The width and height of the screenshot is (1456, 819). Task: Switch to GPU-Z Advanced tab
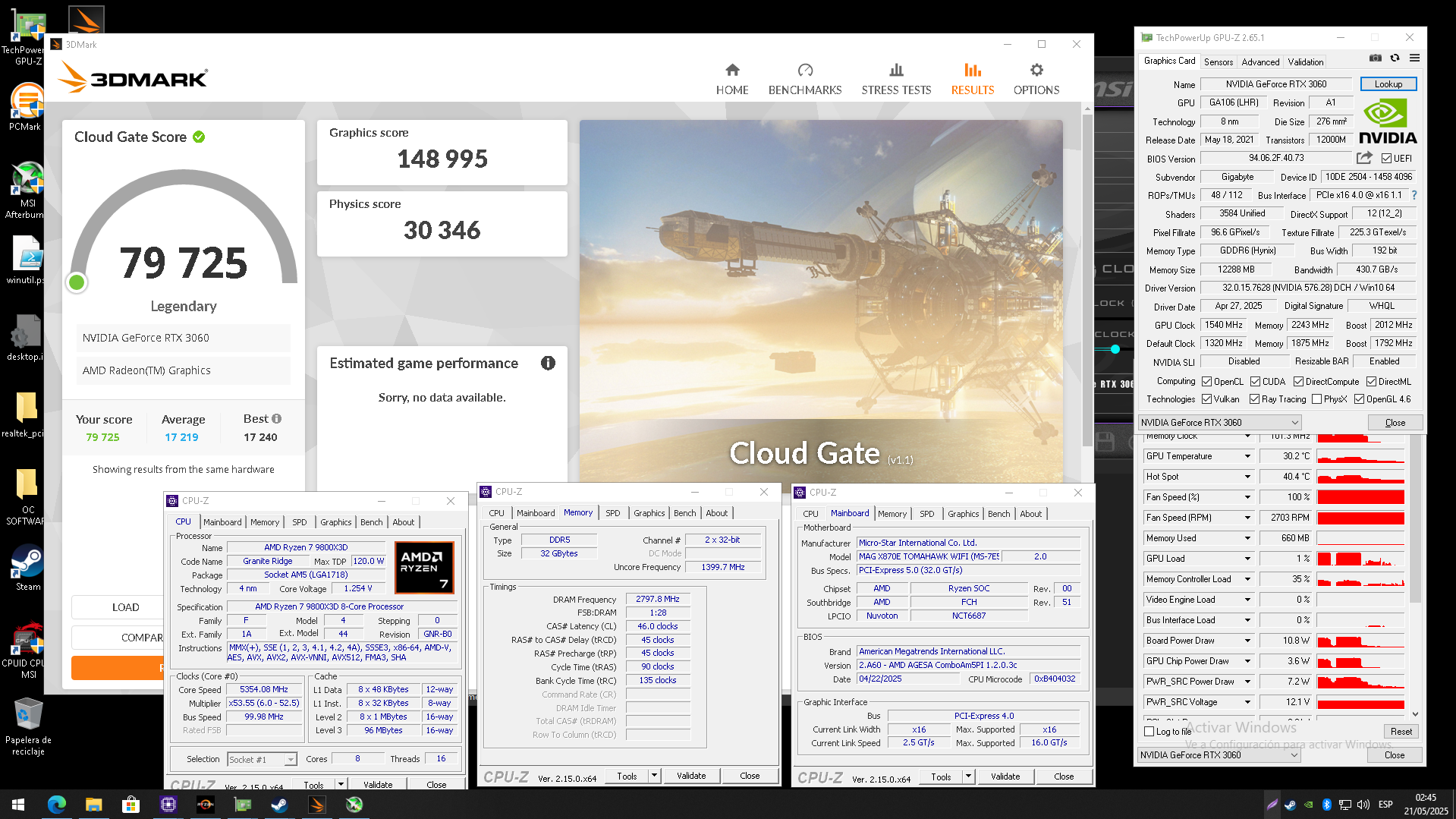coord(1260,62)
